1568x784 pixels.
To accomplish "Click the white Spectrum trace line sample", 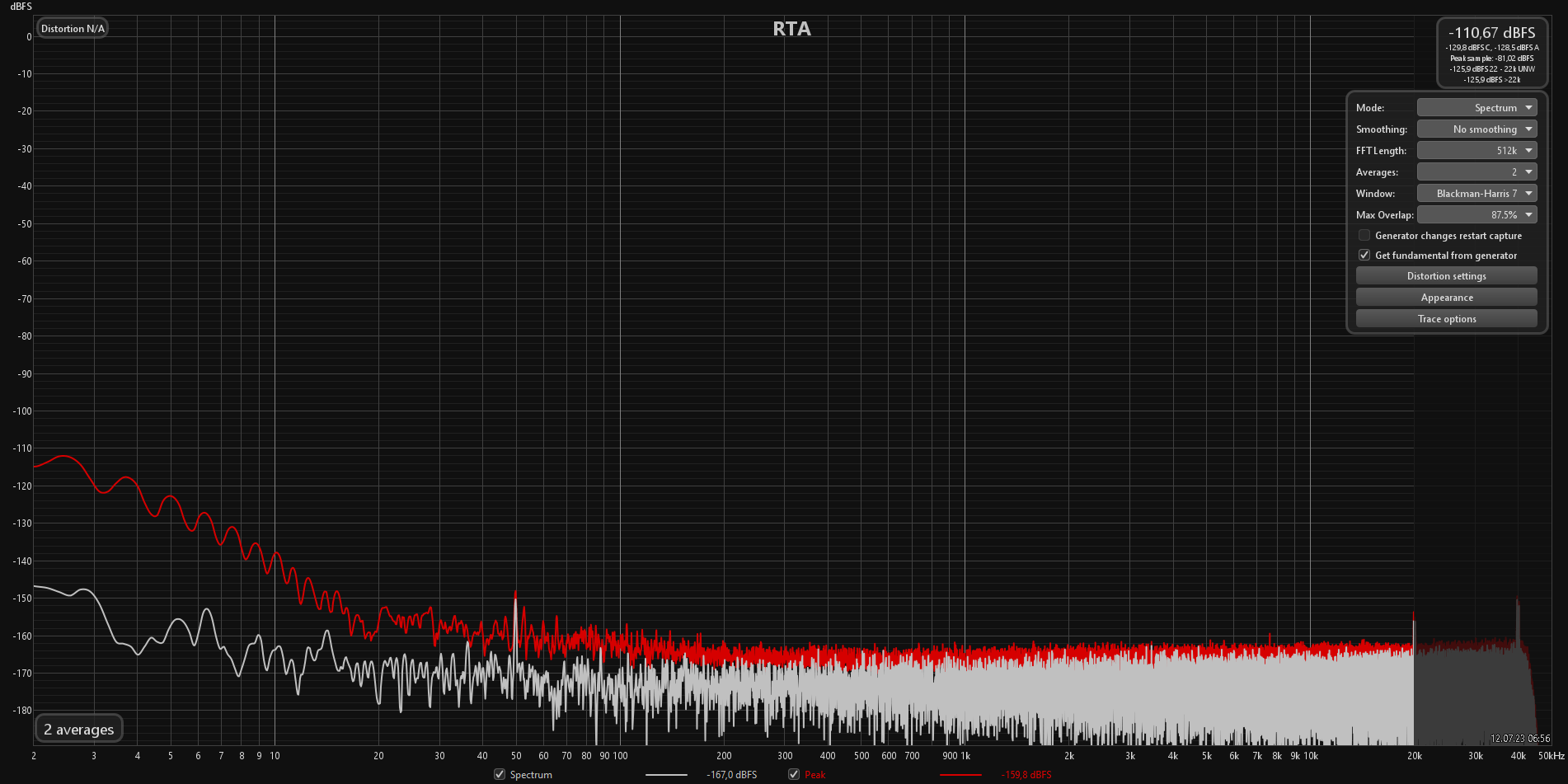I will 666,775.
